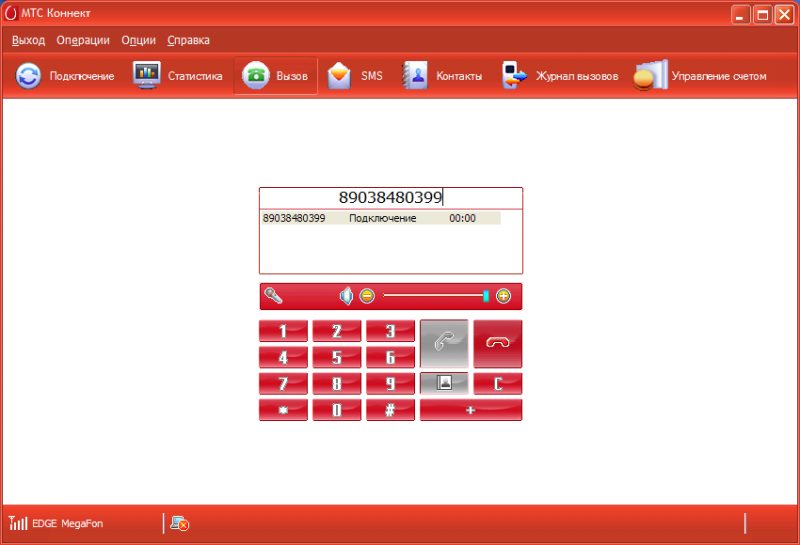Click the gray call handset button

[x=444, y=344]
